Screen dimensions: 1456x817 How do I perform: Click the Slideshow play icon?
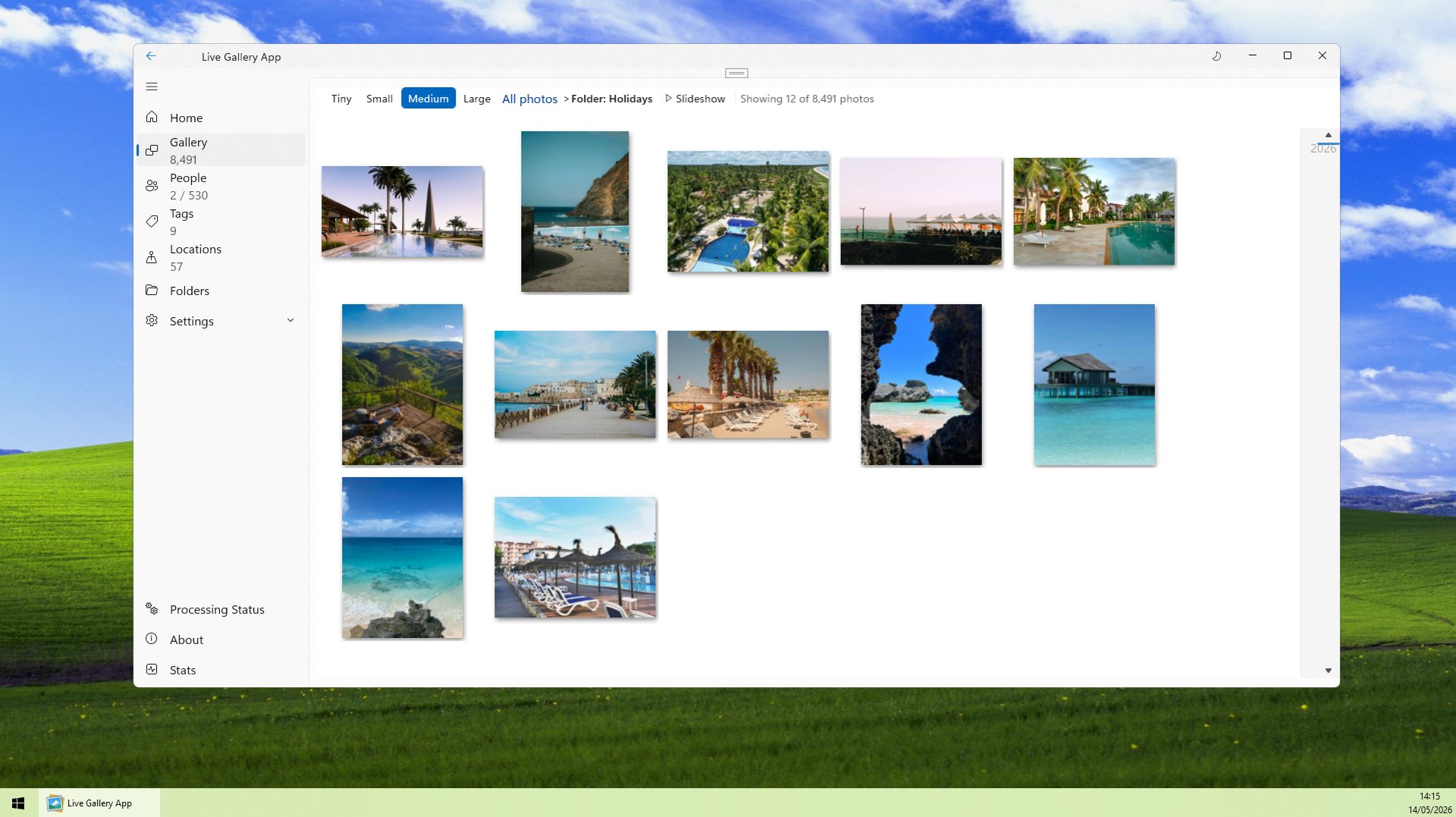pyautogui.click(x=668, y=99)
